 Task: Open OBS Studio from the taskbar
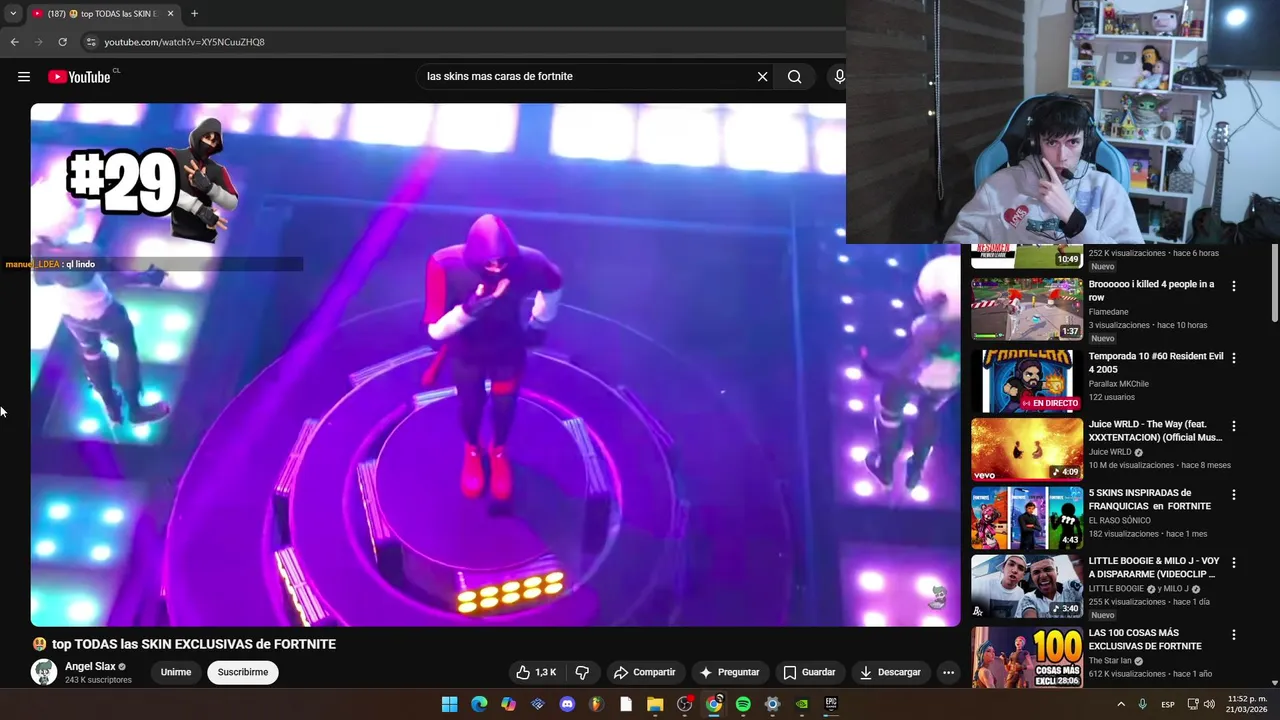tap(684, 704)
